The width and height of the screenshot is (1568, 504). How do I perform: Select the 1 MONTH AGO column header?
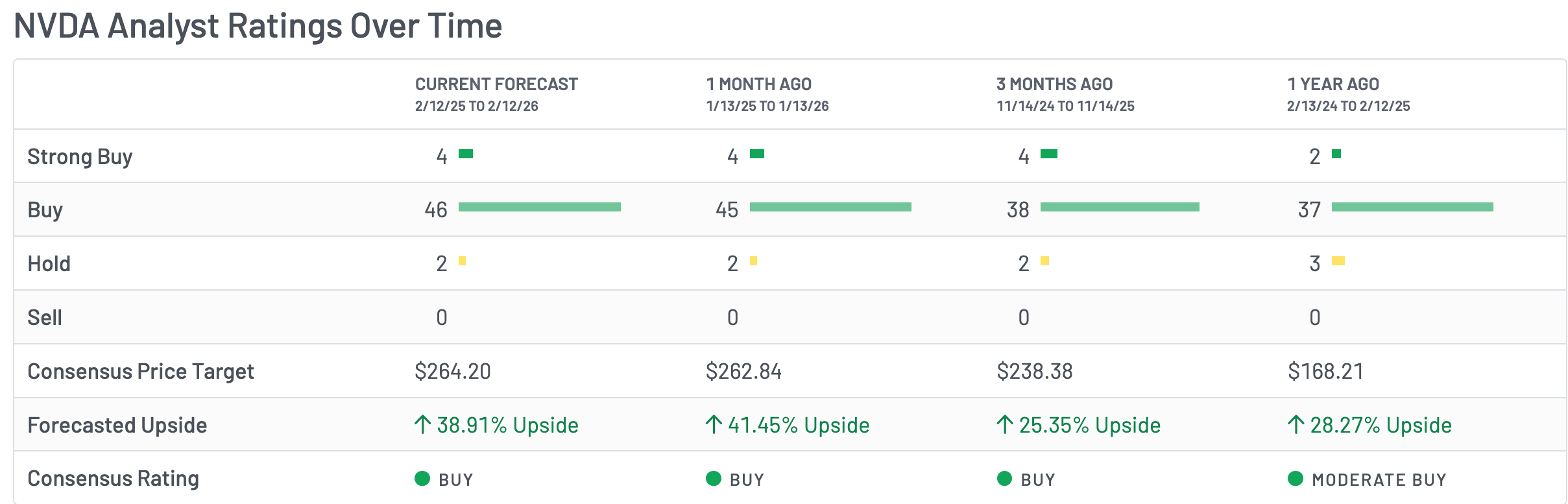(759, 84)
